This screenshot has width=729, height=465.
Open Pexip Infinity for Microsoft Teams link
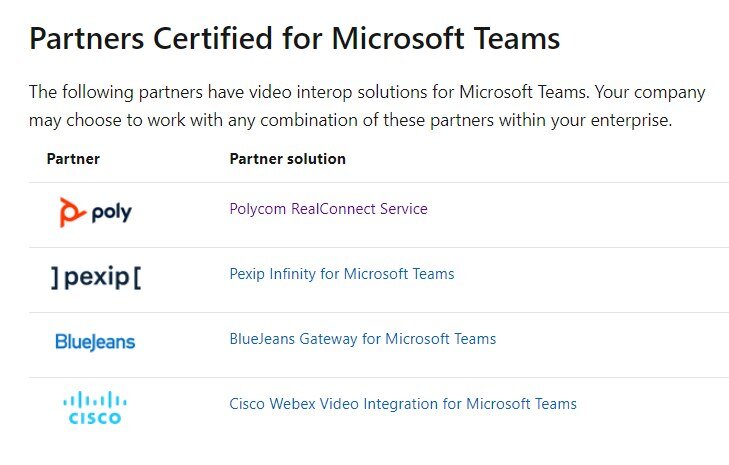(341, 274)
